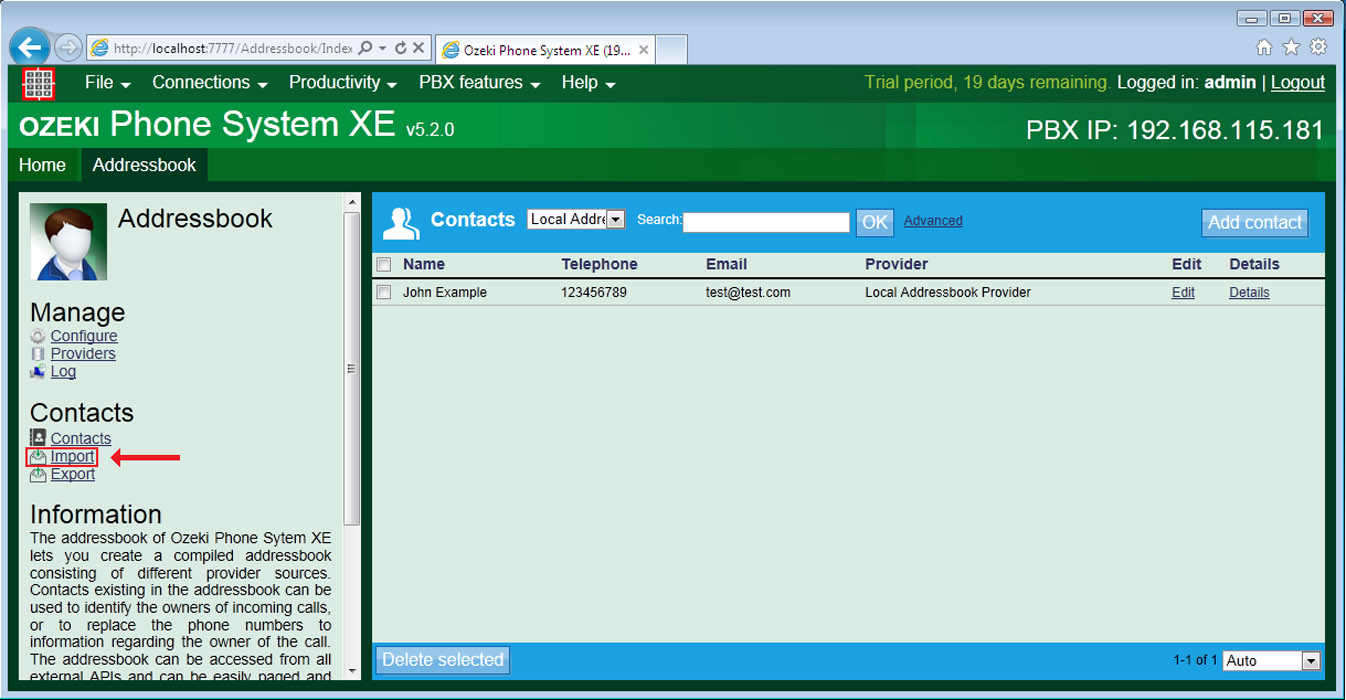The width and height of the screenshot is (1346, 700).
Task: Click the Configure gear icon
Action: 38,336
